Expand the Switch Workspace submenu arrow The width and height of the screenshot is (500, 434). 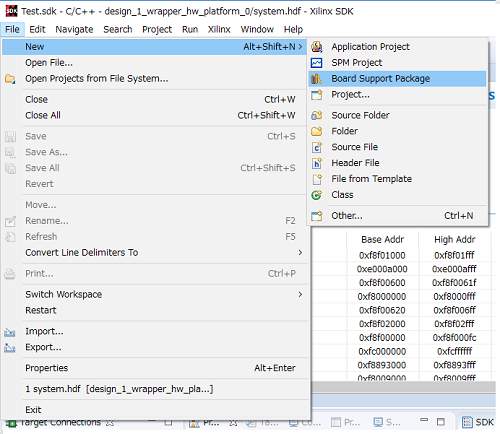(x=300, y=295)
